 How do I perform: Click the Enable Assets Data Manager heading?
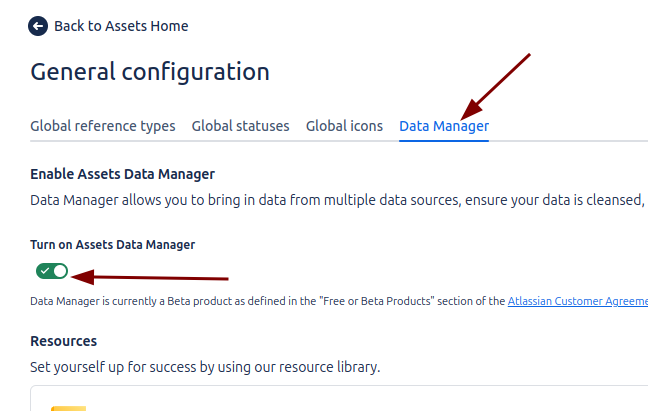coord(123,174)
